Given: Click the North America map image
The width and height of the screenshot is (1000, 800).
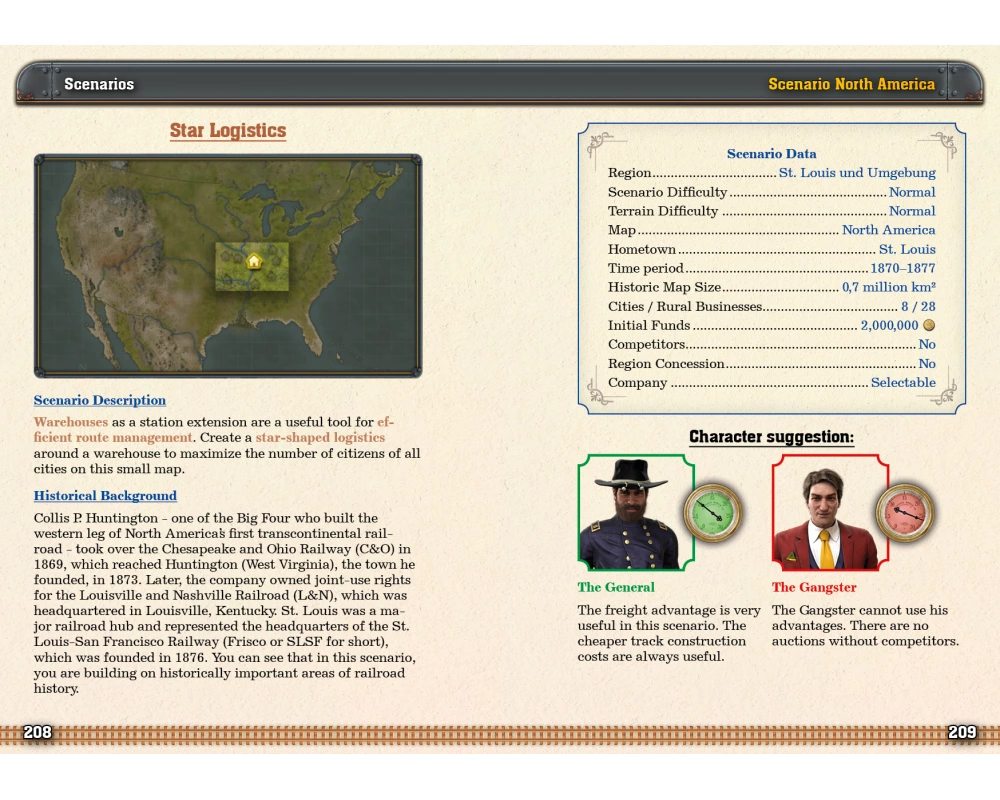Looking at the screenshot, I should 228,266.
